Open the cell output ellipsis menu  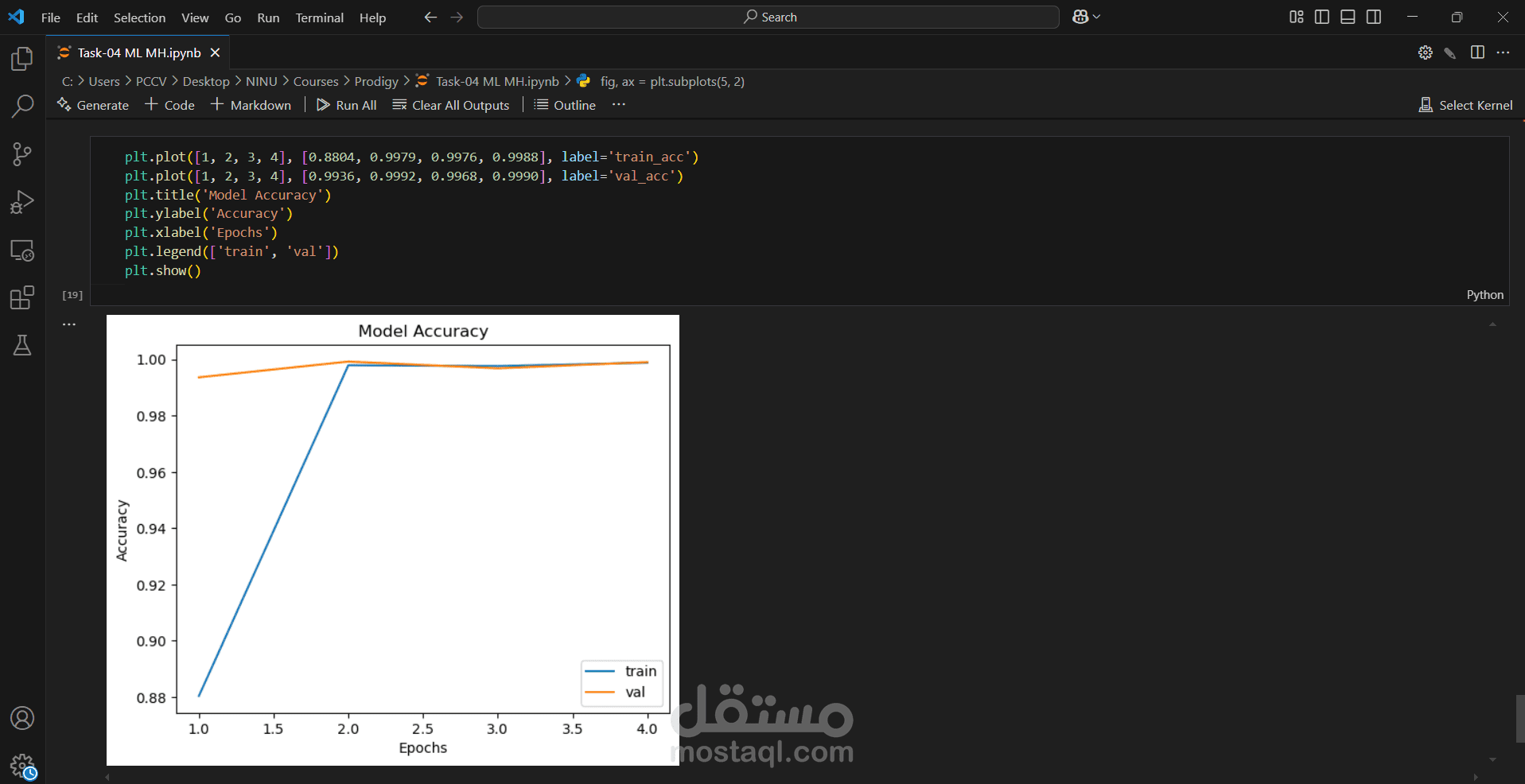coord(69,324)
